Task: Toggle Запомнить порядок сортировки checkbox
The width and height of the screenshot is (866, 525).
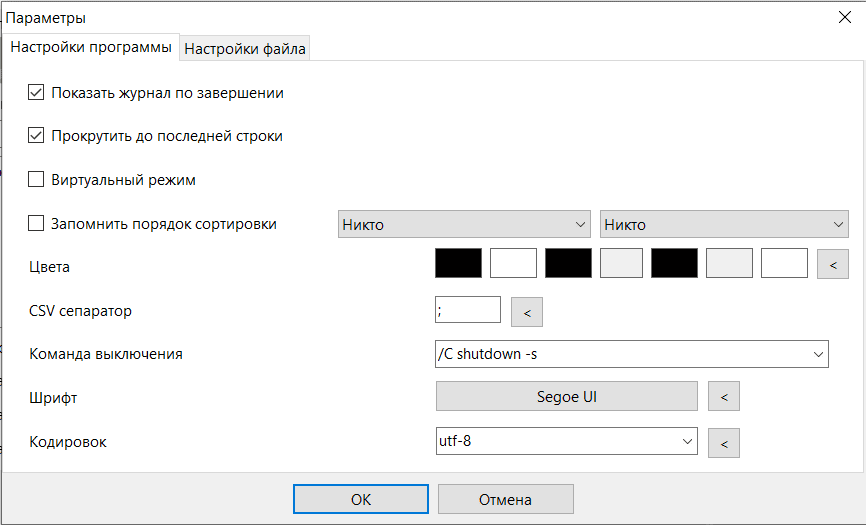Action: (x=37, y=224)
